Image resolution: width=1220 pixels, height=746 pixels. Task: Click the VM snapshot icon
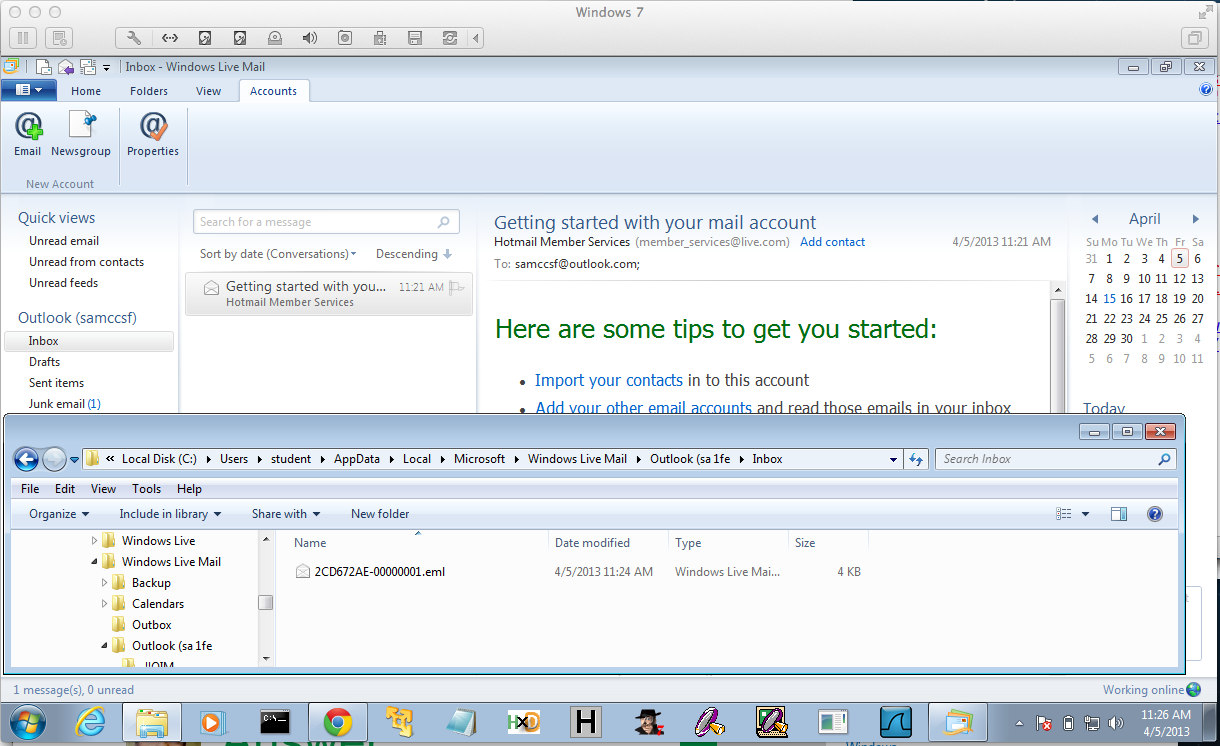pyautogui.click(x=59, y=38)
